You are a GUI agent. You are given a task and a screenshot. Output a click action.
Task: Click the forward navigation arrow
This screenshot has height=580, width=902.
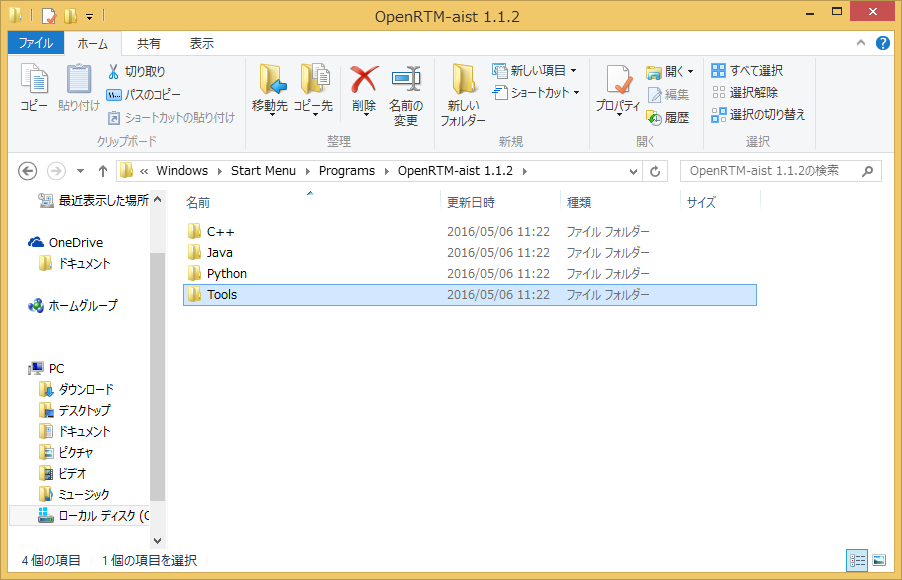56,171
